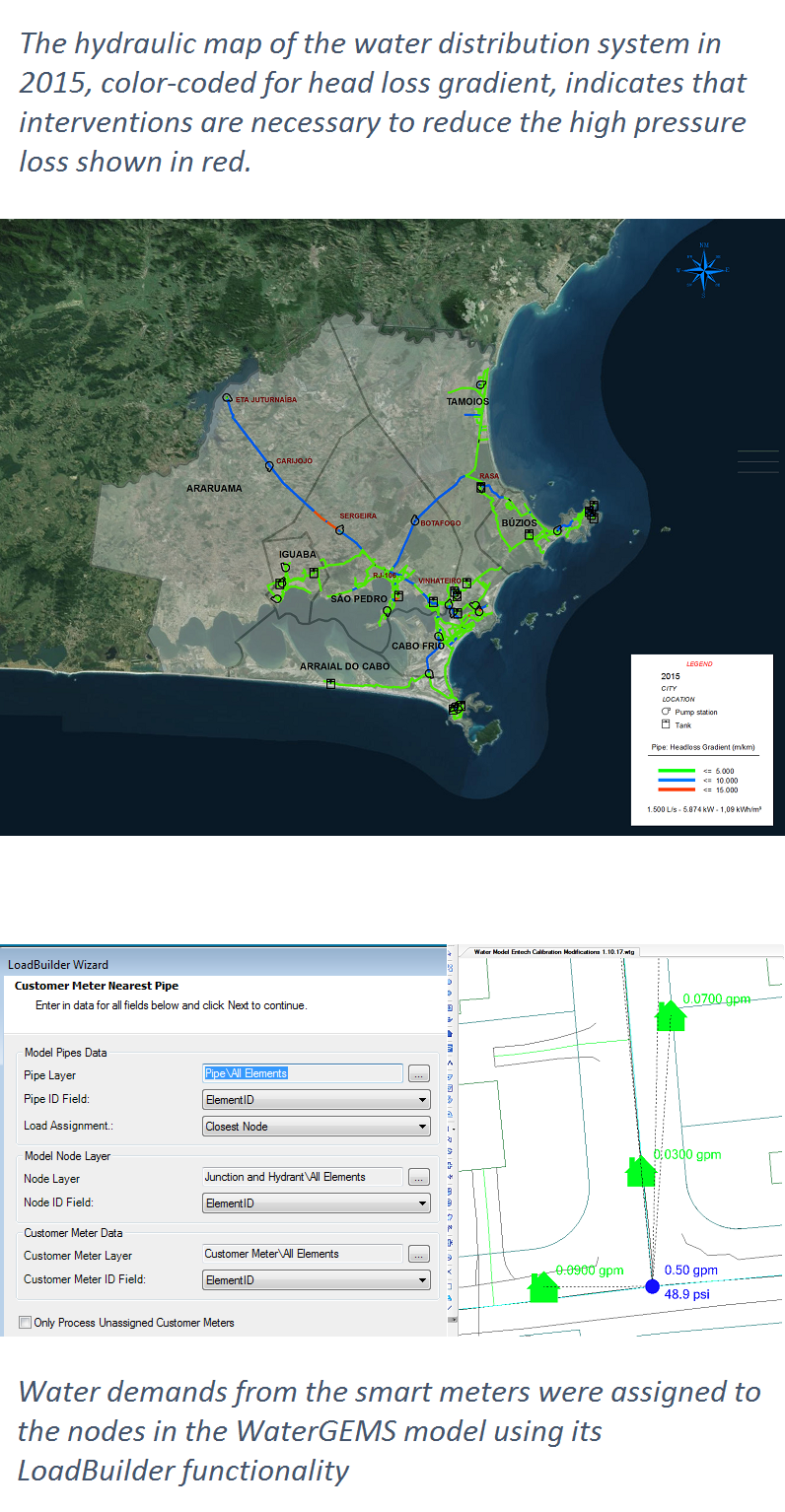Screen dimensions: 785x1512
Task: Click the red legend line for <= 15.000
Action: pos(678,790)
